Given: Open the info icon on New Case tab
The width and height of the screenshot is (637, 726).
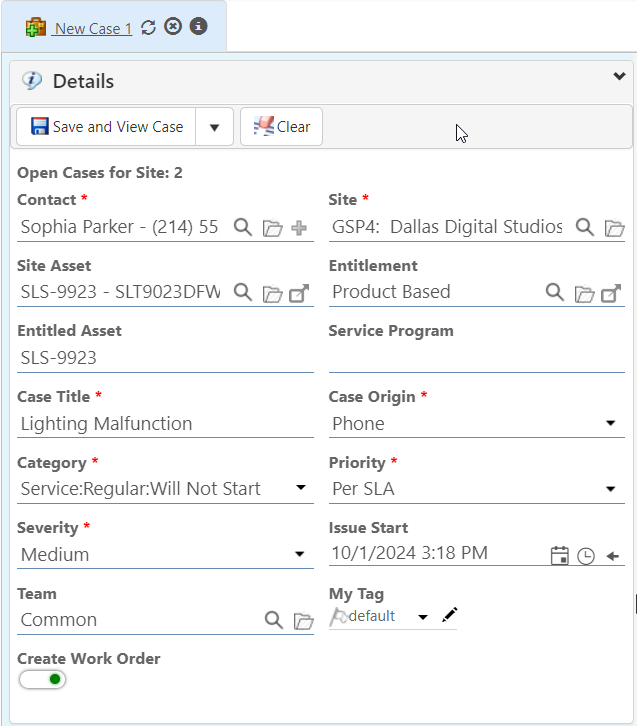Looking at the screenshot, I should 199,26.
